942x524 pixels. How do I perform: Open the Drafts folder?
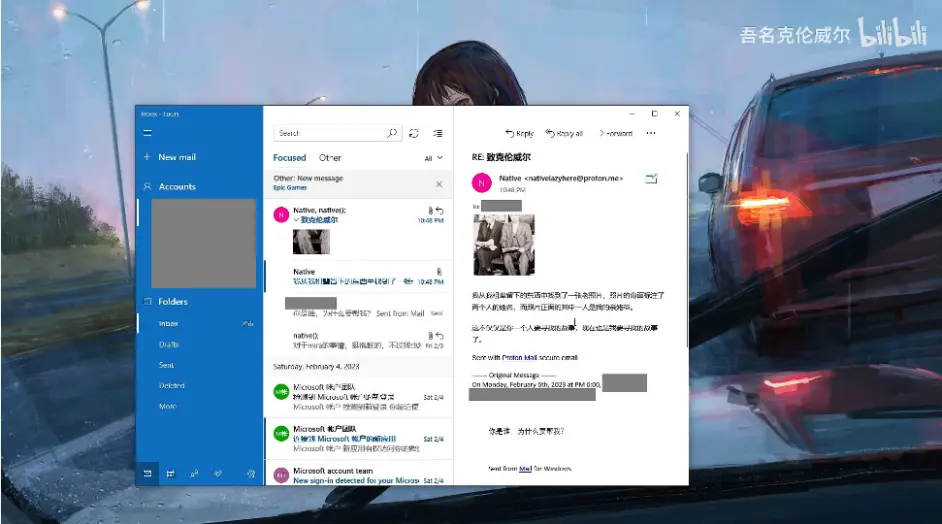point(168,345)
